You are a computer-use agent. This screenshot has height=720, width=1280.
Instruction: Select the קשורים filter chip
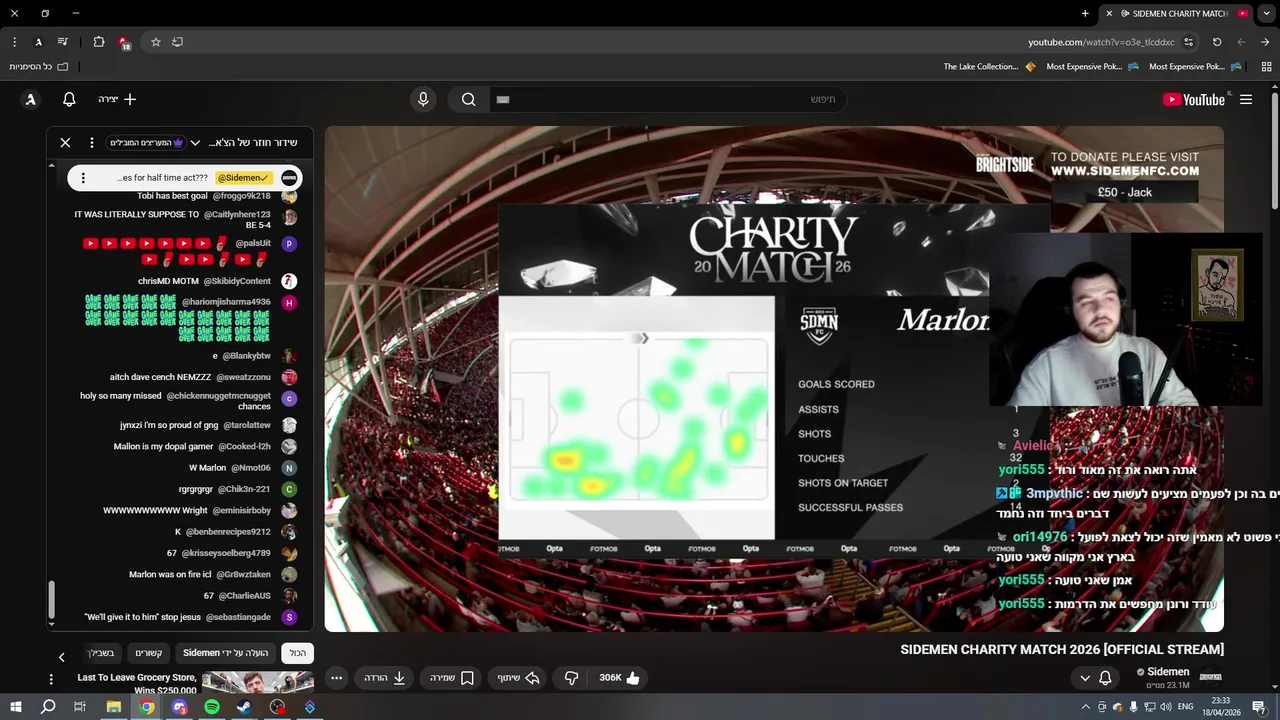[x=149, y=653]
